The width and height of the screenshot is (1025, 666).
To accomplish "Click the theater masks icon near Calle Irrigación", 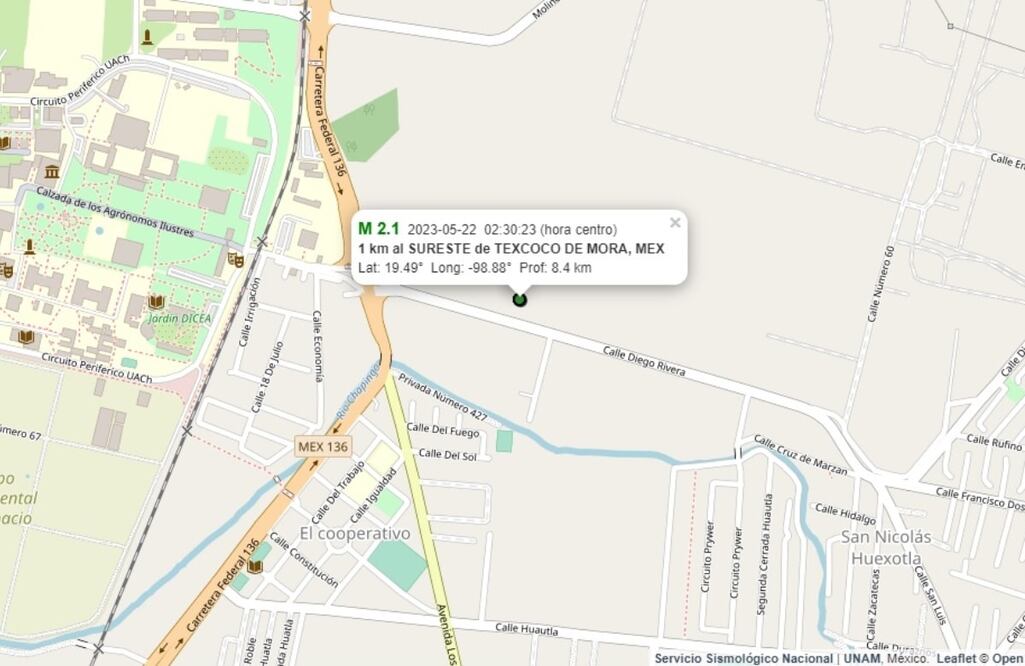I will [x=235, y=259].
